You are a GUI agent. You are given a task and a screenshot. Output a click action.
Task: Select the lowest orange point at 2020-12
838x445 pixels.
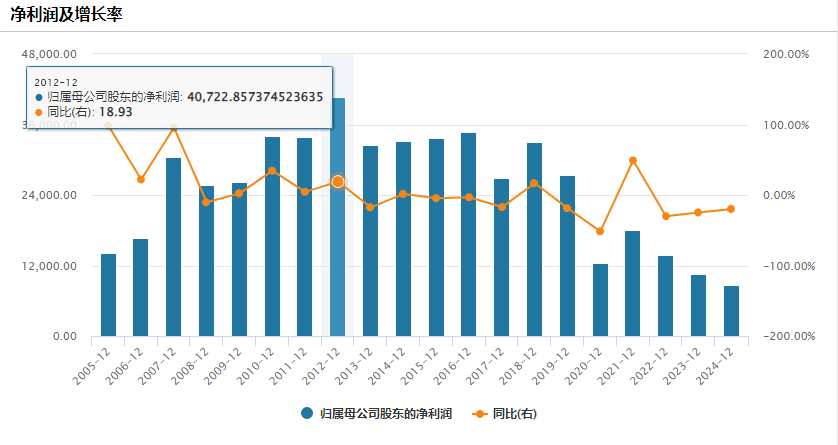(600, 231)
